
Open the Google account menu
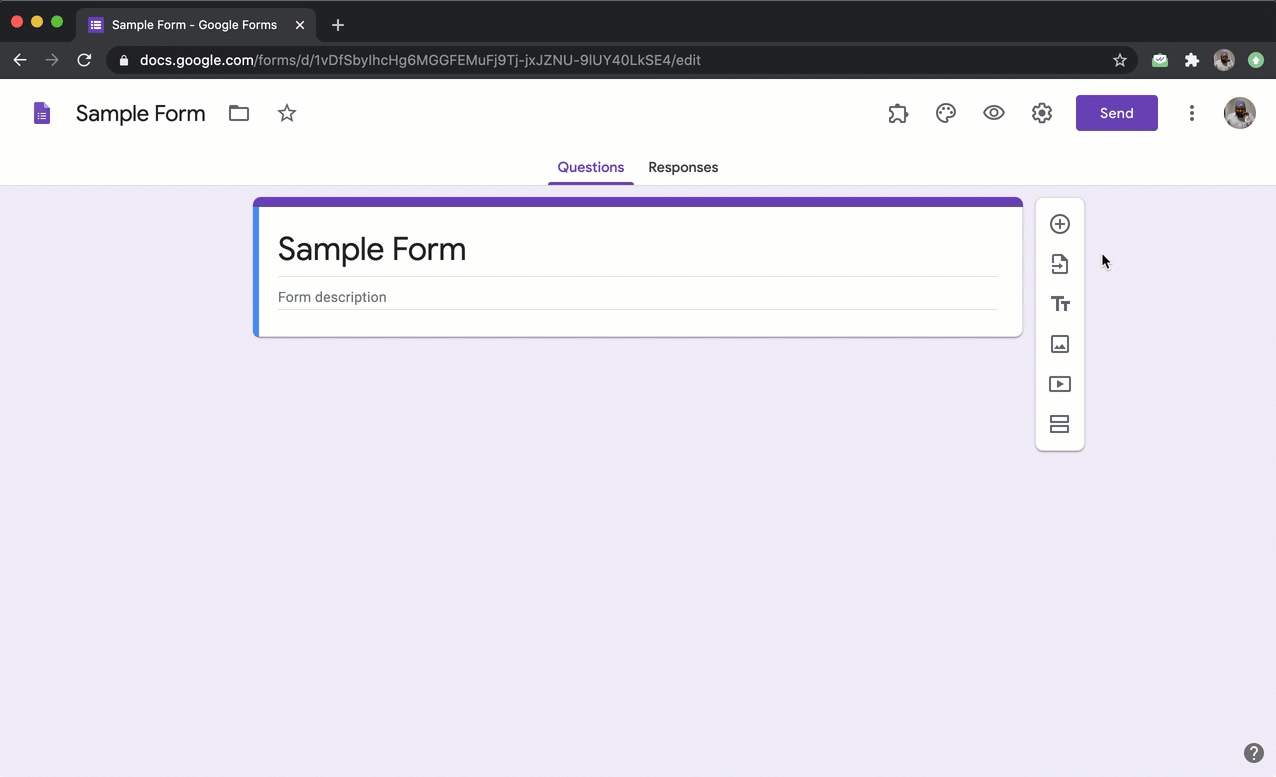pyautogui.click(x=1240, y=113)
